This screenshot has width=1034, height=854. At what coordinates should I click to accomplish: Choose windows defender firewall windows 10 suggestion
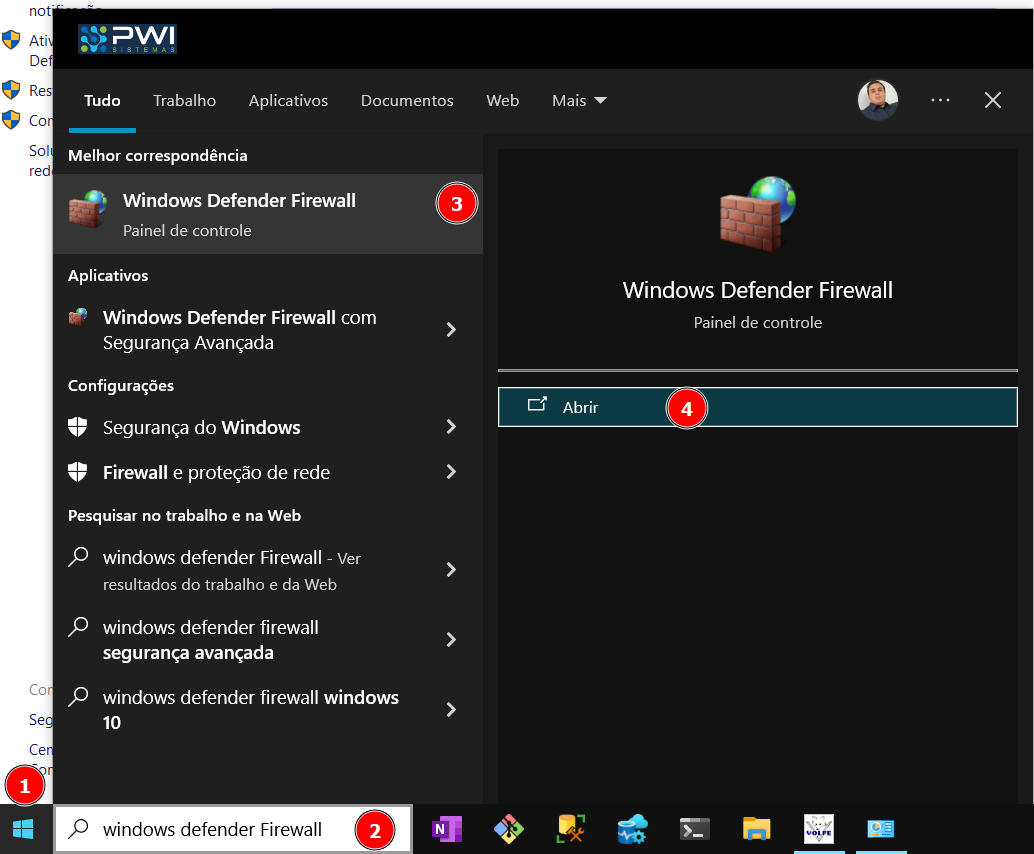(x=250, y=710)
